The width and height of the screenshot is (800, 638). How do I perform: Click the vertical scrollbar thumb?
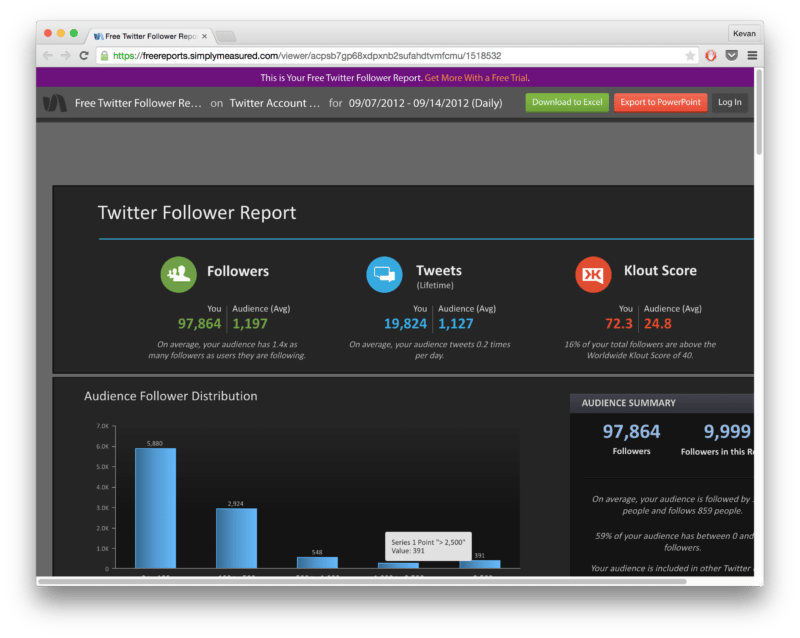[x=759, y=111]
